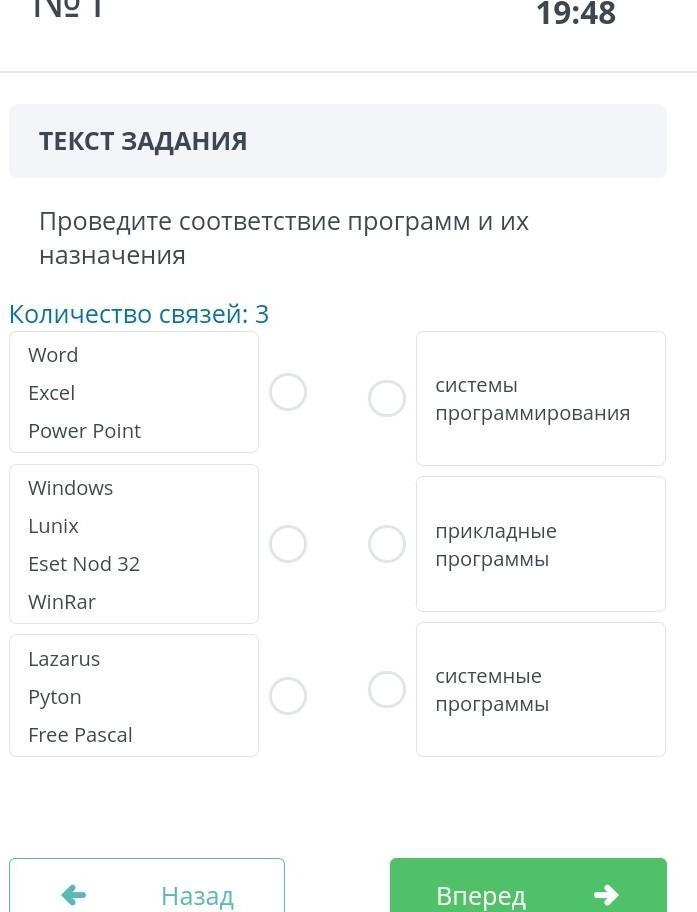Click the Lazarus Pyton Free Pascal box
697x912 pixels.
coord(134,696)
